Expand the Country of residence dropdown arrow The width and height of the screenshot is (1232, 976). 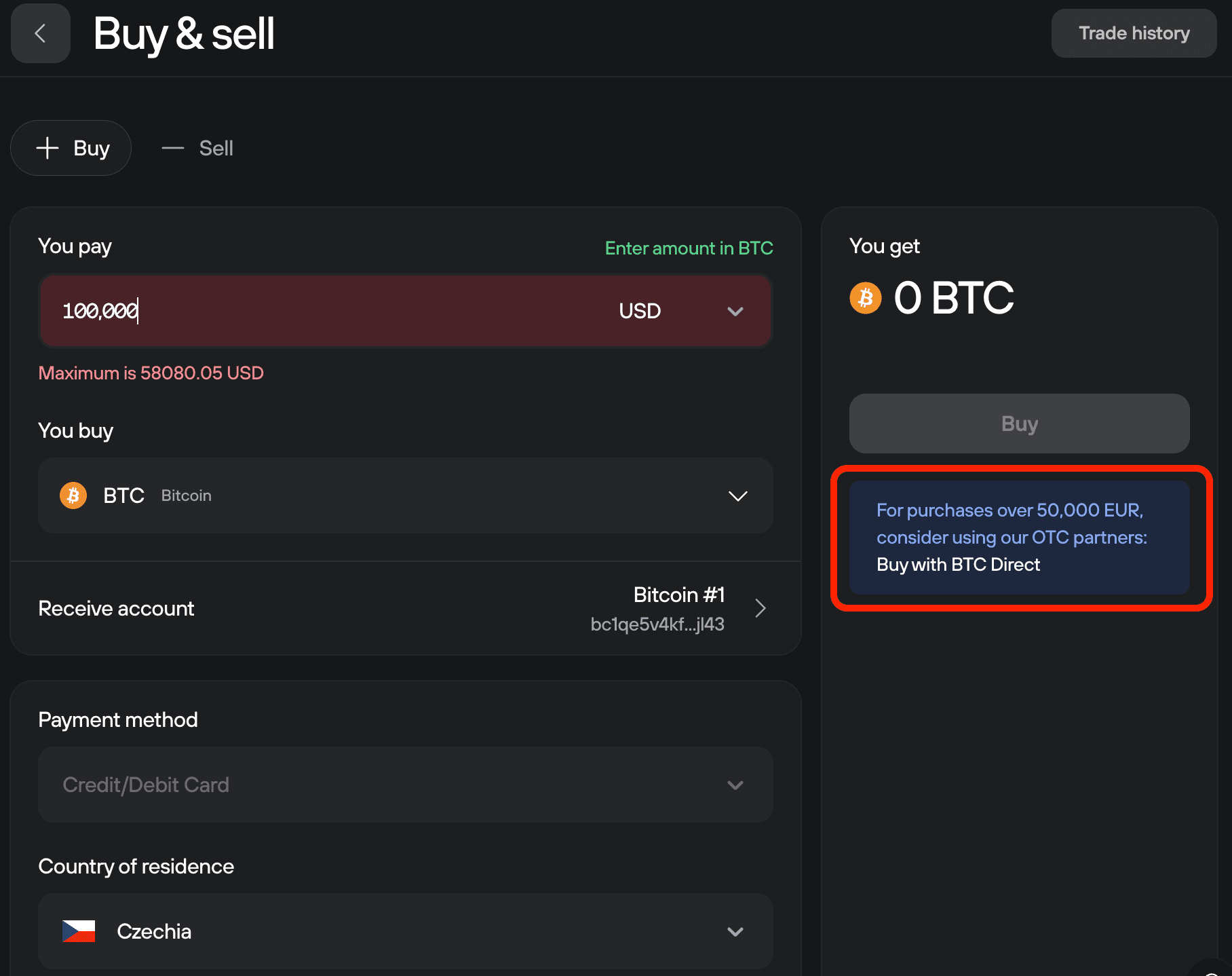tap(735, 931)
